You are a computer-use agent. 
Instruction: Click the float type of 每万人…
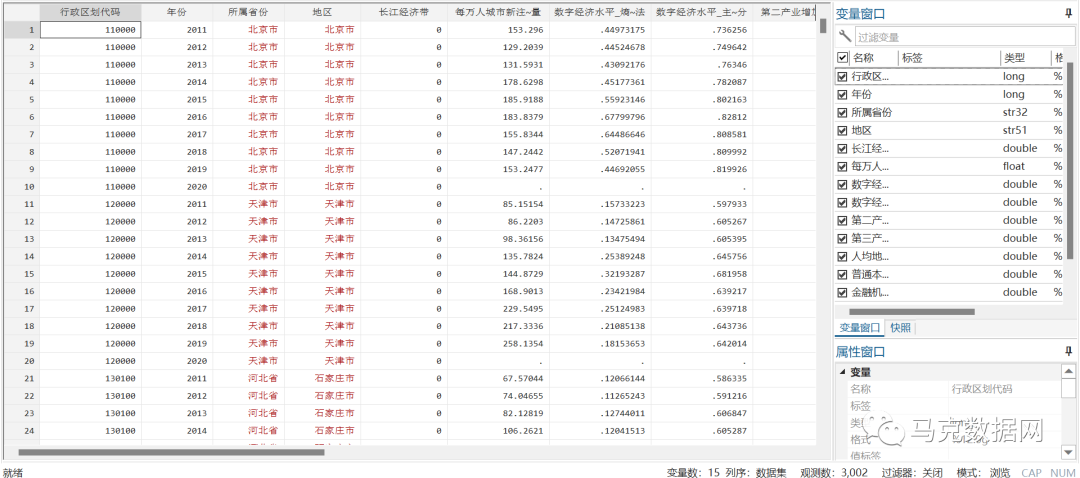1014,166
